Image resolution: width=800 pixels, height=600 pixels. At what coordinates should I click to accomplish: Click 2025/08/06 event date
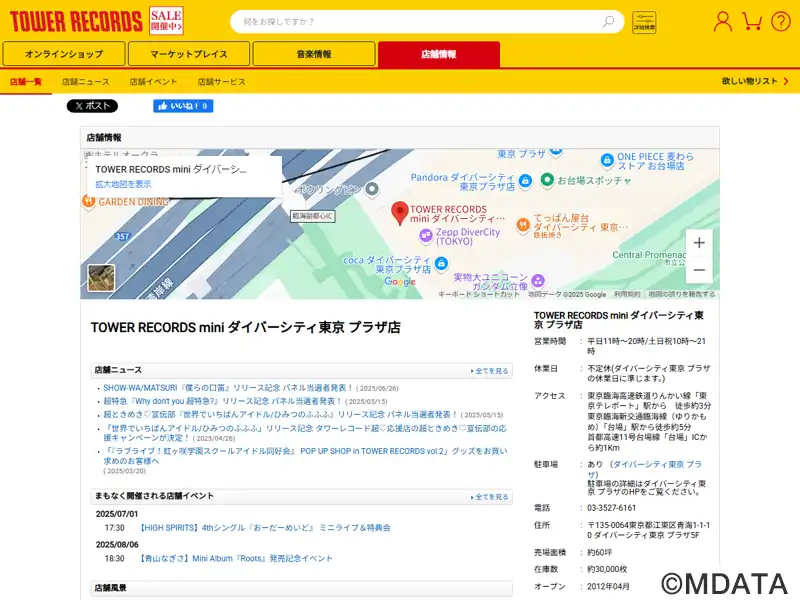click(x=117, y=544)
